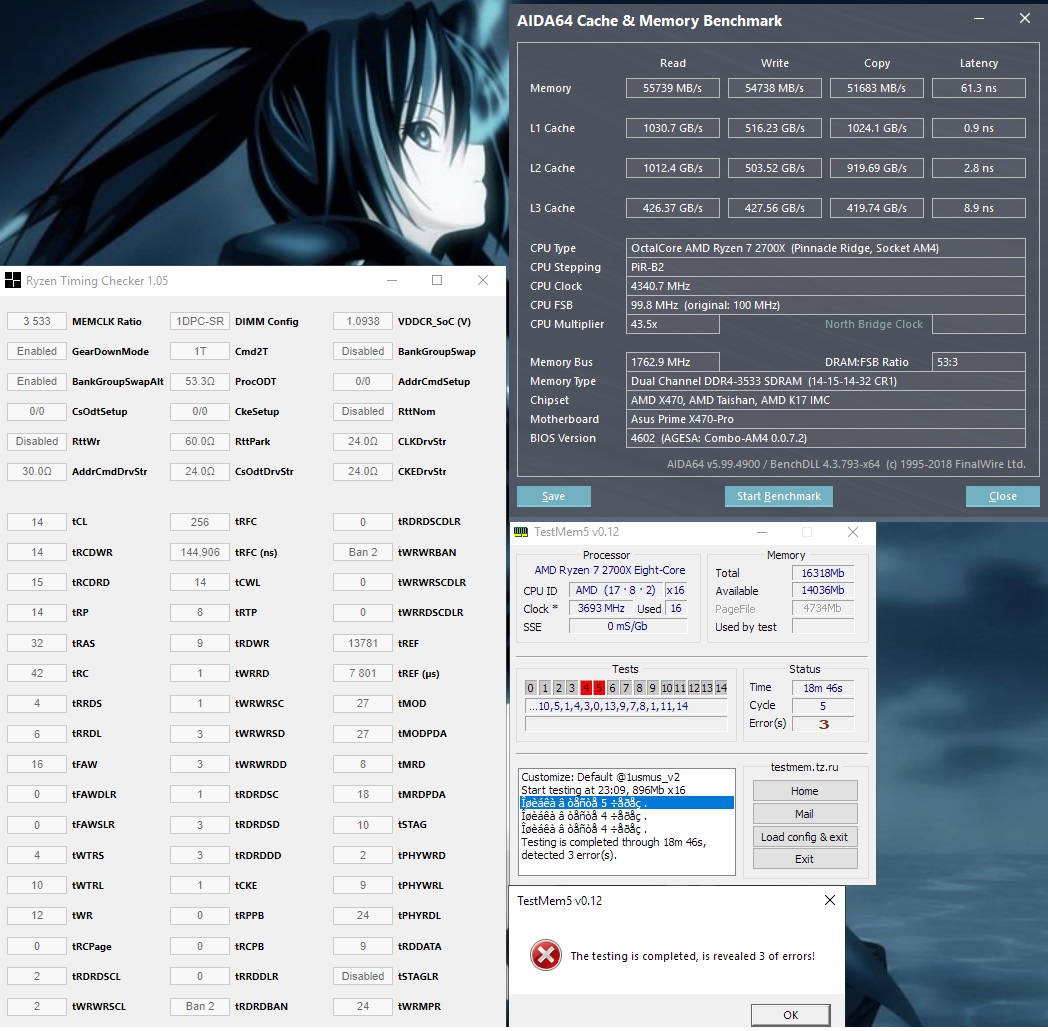The width and height of the screenshot is (1048, 1031).
Task: Save the AIDA64 benchmark results
Action: 553,496
